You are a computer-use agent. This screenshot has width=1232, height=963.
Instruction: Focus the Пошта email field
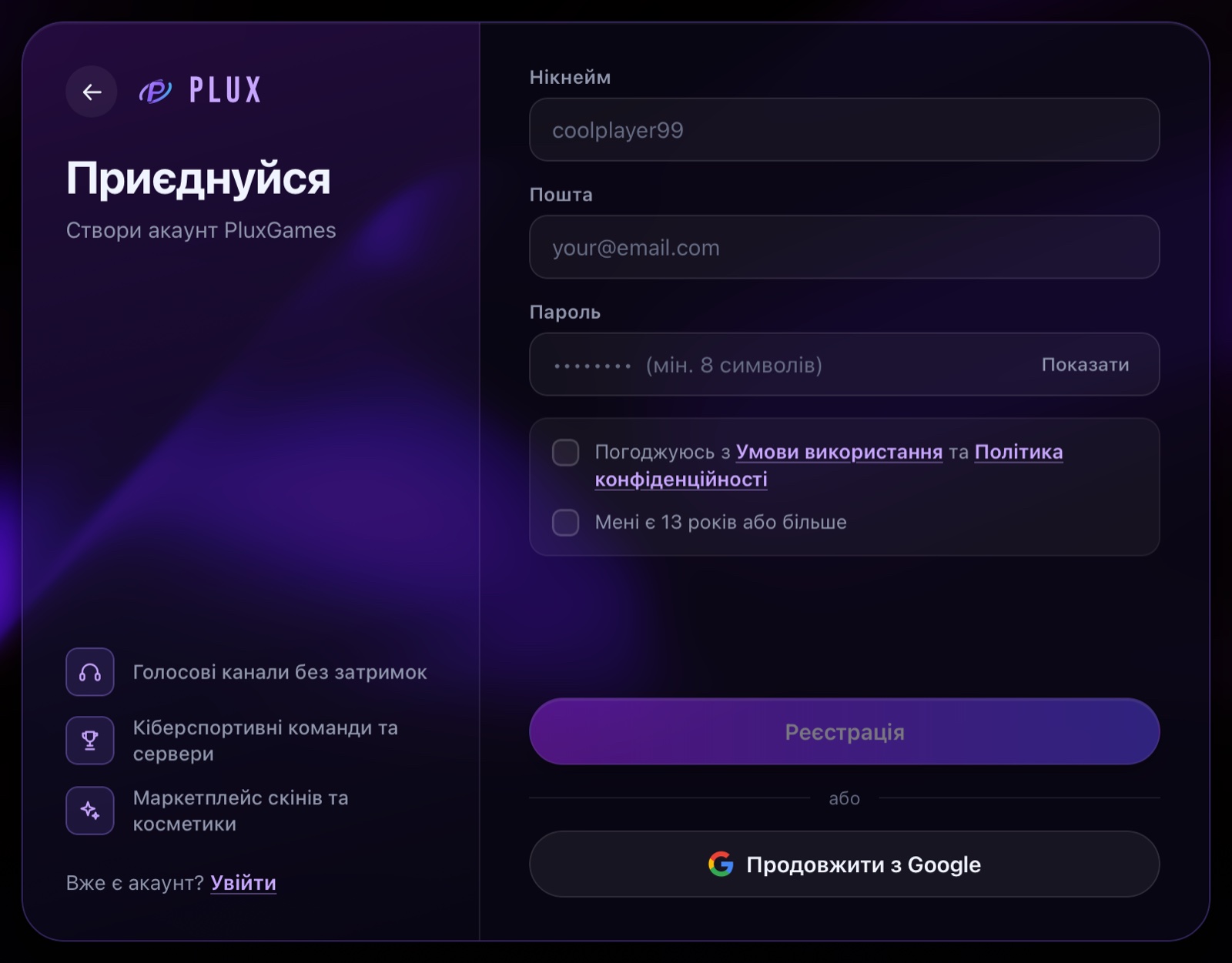tap(845, 248)
